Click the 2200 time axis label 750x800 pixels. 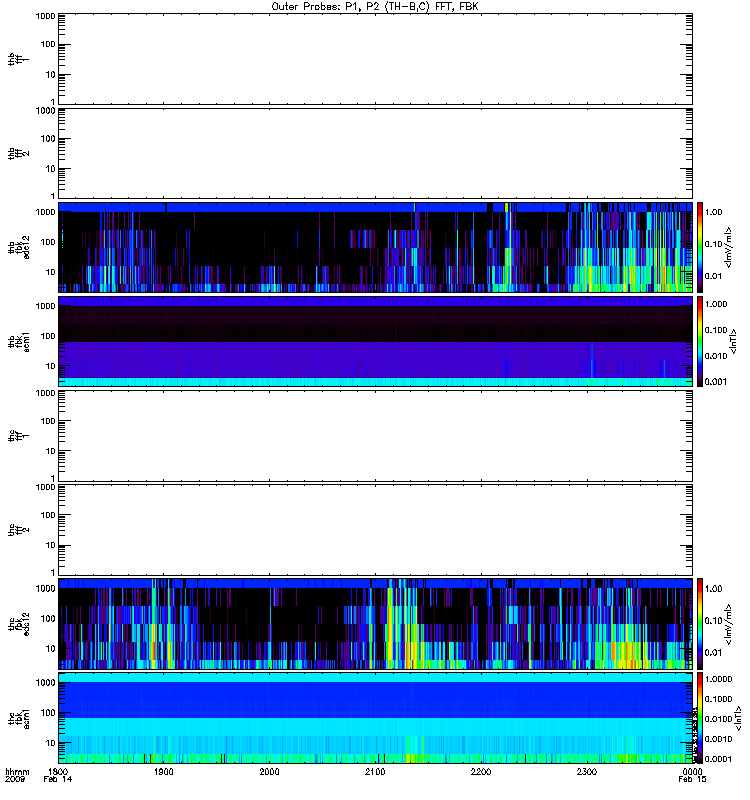[x=481, y=771]
